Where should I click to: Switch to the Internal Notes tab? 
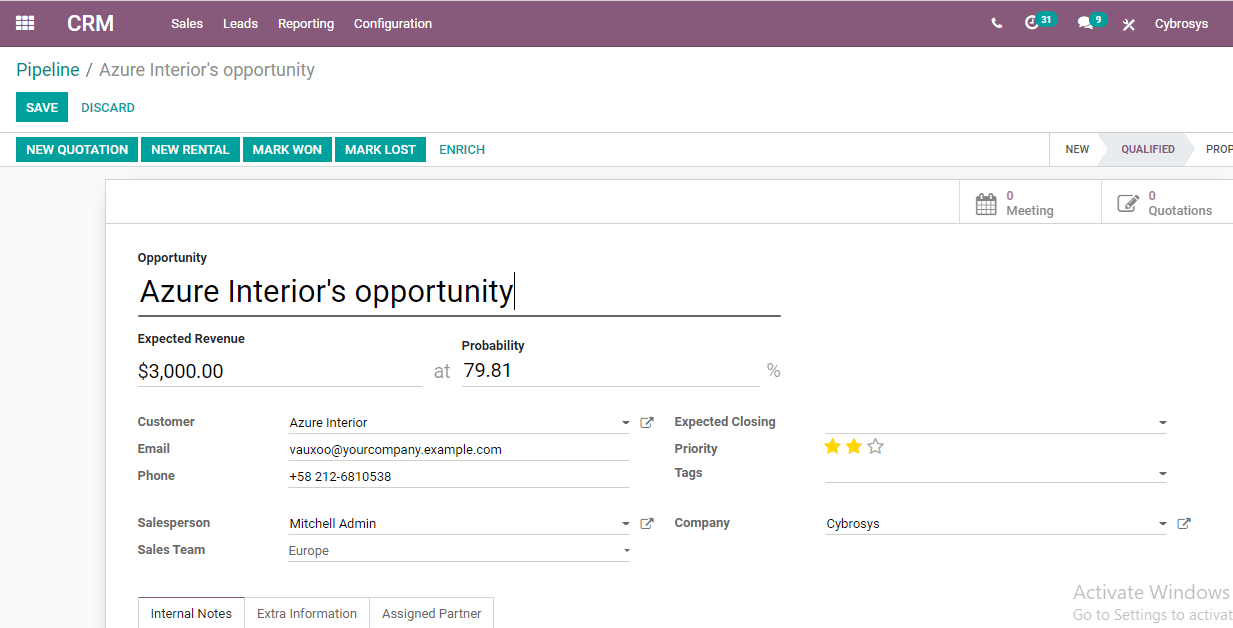pos(191,613)
